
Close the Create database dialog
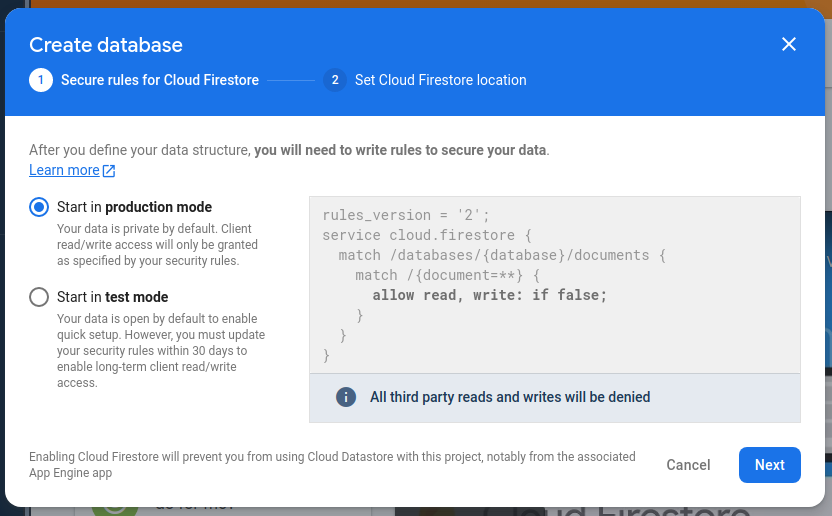pos(788,44)
